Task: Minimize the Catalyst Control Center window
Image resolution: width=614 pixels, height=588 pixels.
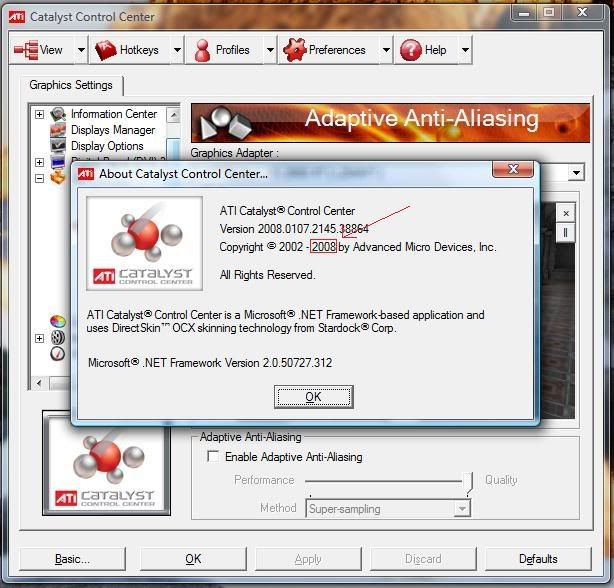Action: click(524, 13)
